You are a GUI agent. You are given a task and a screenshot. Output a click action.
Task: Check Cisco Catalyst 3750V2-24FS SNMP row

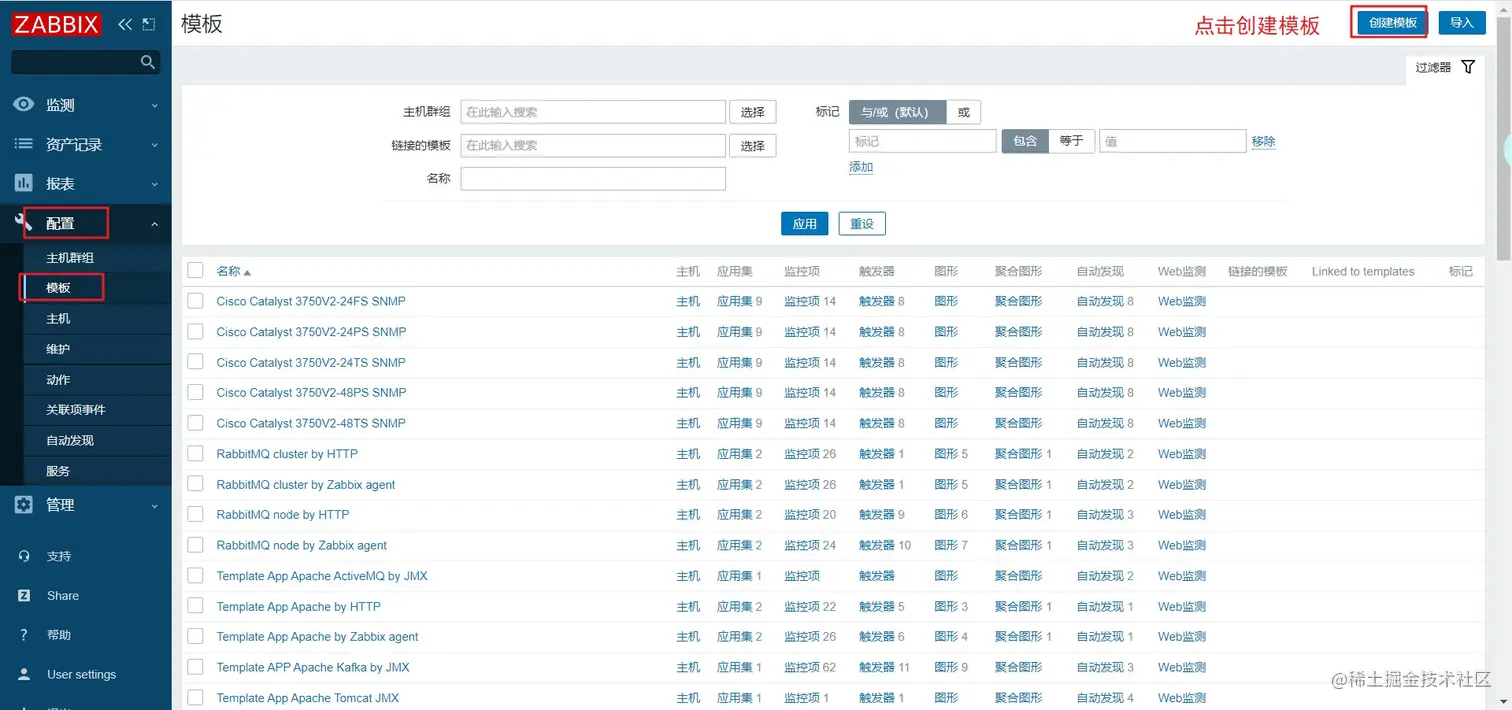click(x=195, y=301)
